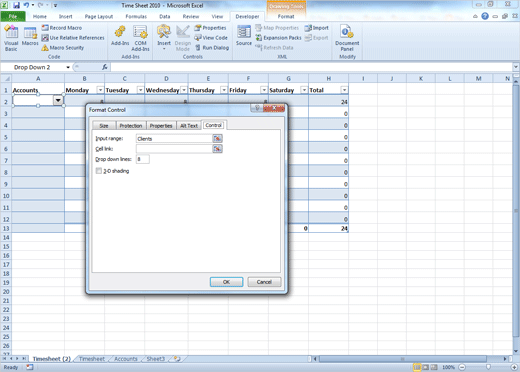Enable the 3-D shading checkbox
Viewport: 520px width, 372px height.
pos(99,171)
